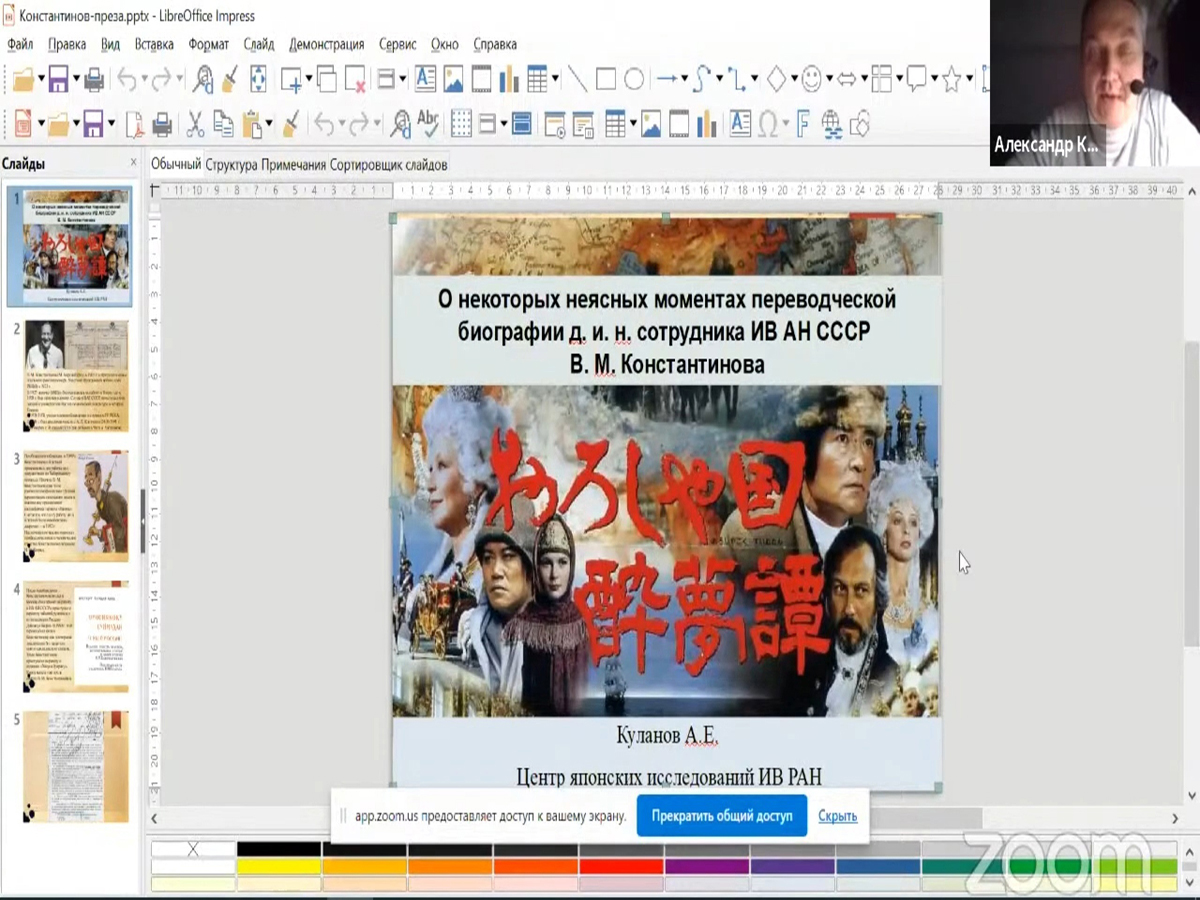Select the Ellipse drawing tool
Viewport: 1200px width, 900px height.
(x=634, y=78)
